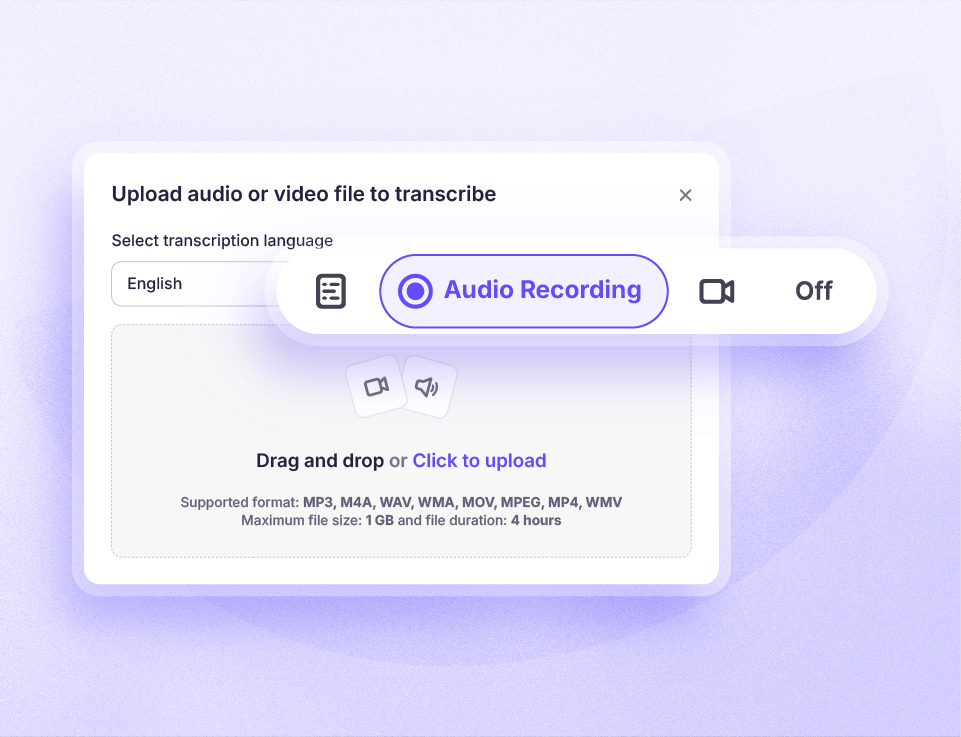Click the speaker audio icon in the upload zone
Screen dimensions: 961x737
pyautogui.click(x=429, y=386)
